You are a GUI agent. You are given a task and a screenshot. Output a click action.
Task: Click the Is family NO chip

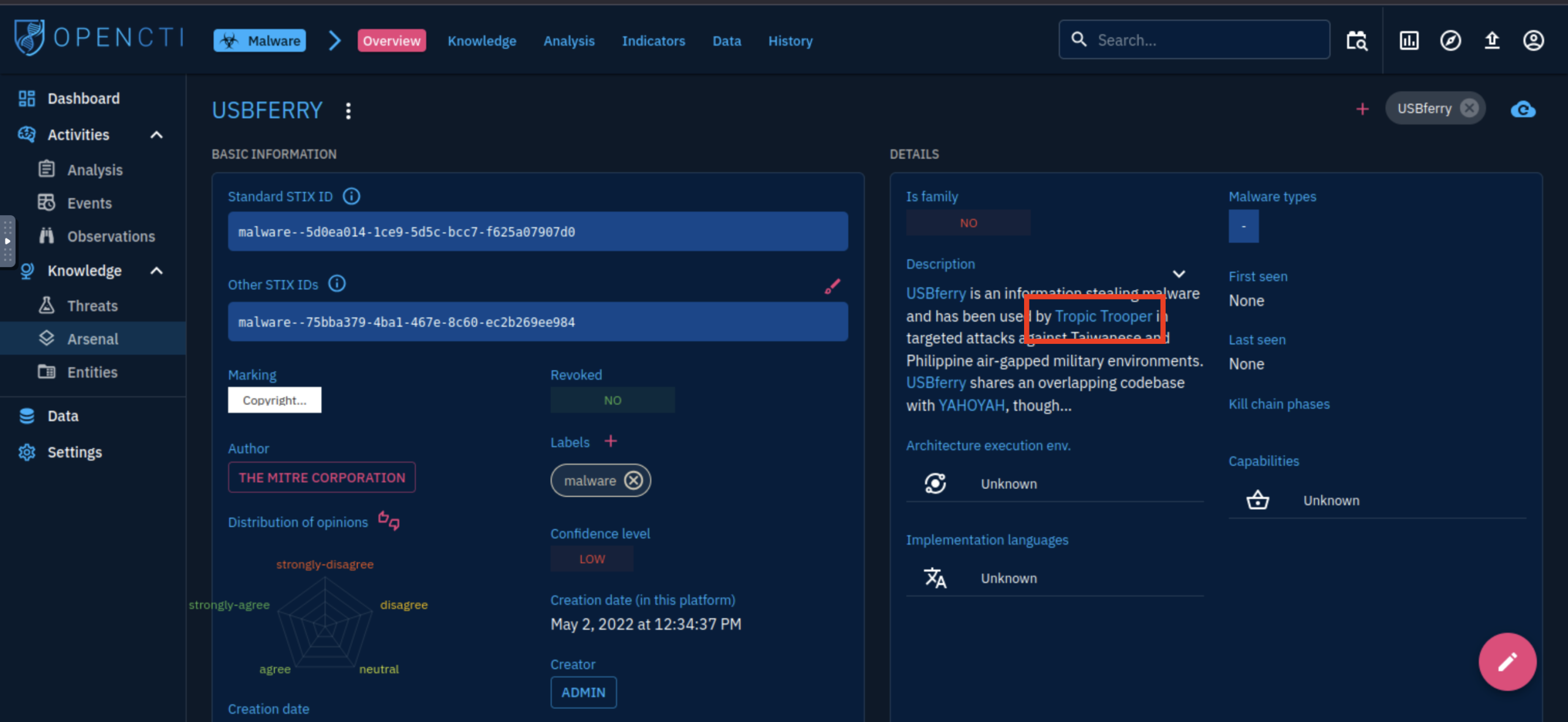coord(968,222)
